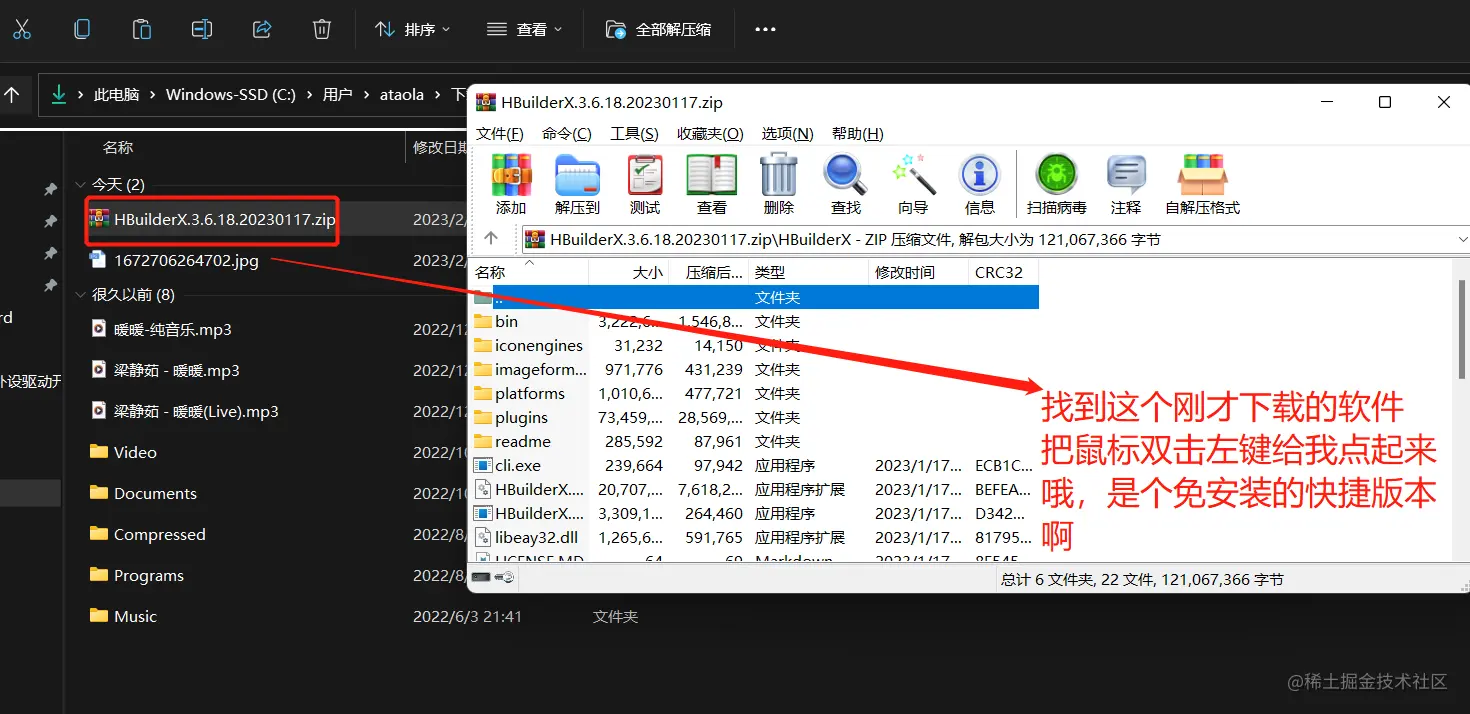Click the Cut scissors icon in Explorer toolbar

click(22, 29)
